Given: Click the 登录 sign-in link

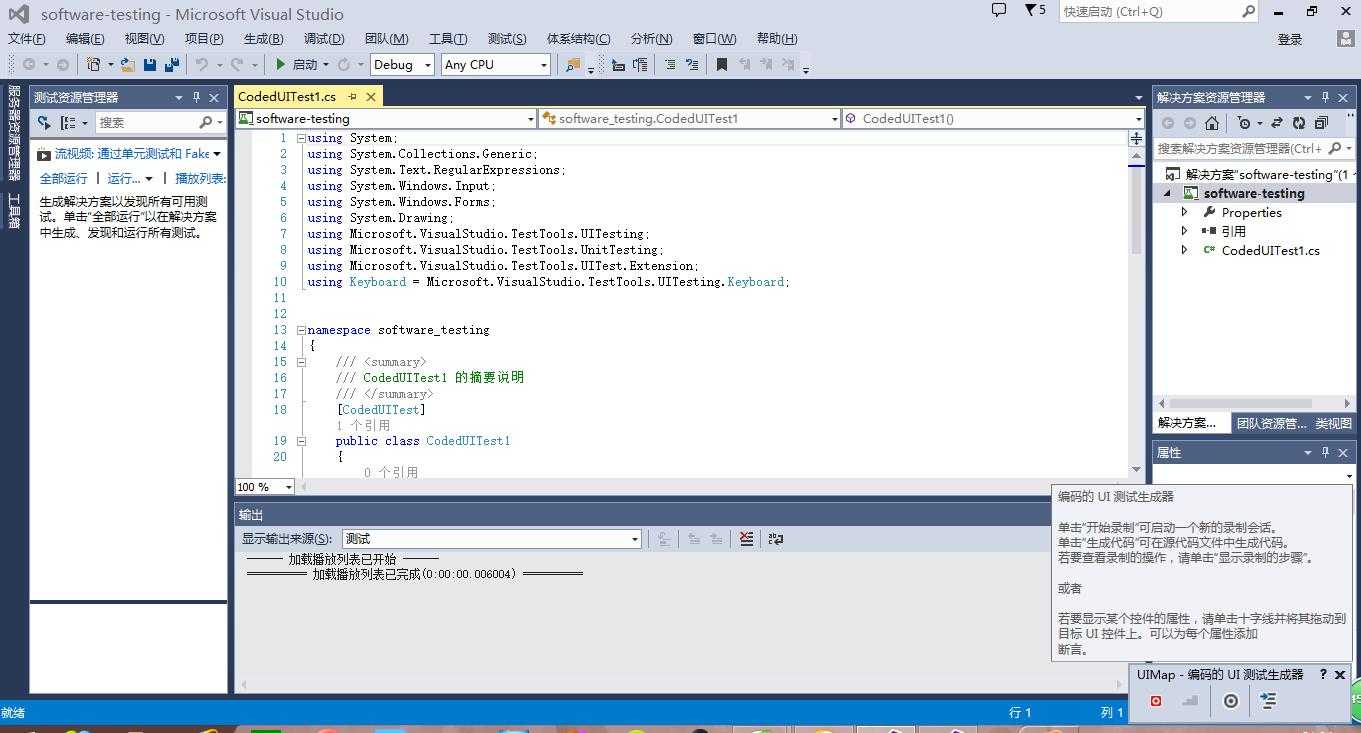Looking at the screenshot, I should [1290, 40].
